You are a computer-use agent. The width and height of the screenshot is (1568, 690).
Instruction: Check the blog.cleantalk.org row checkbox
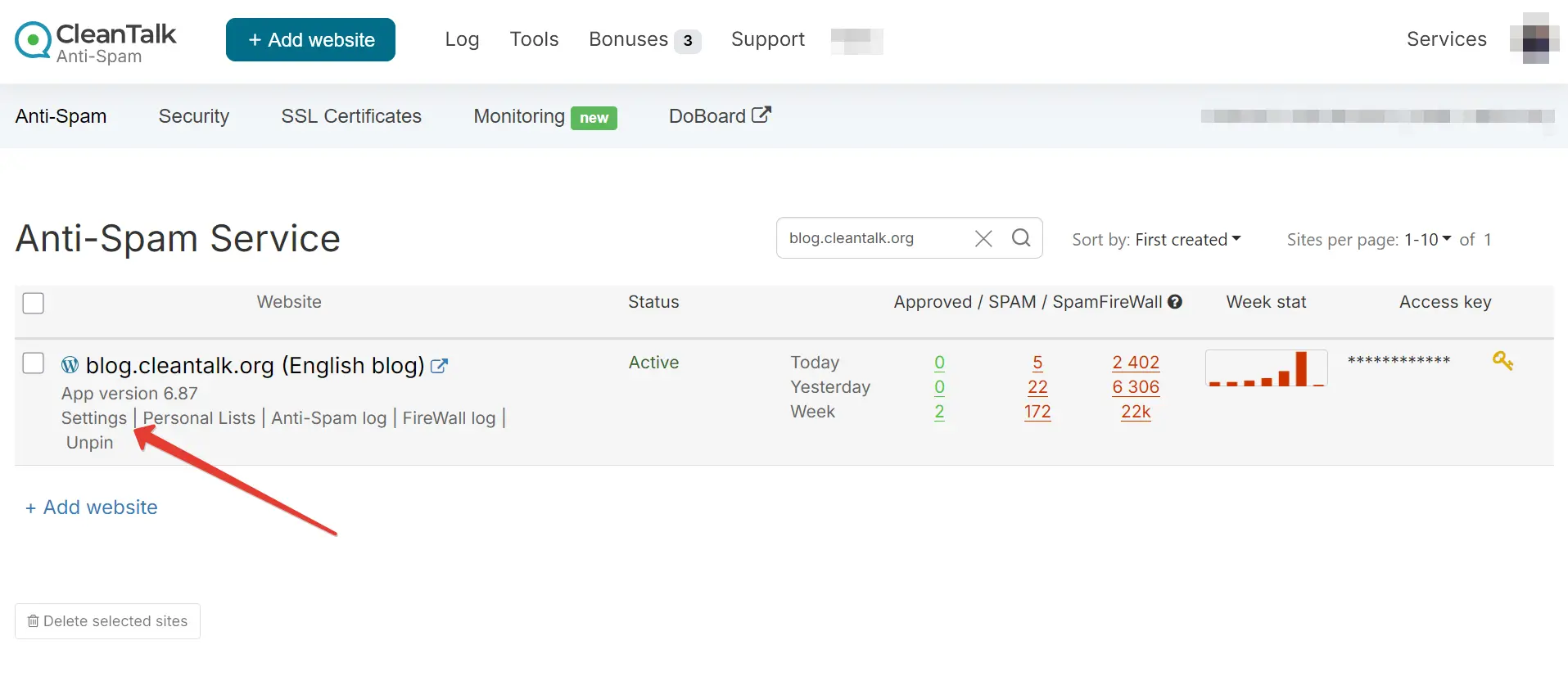(x=34, y=363)
